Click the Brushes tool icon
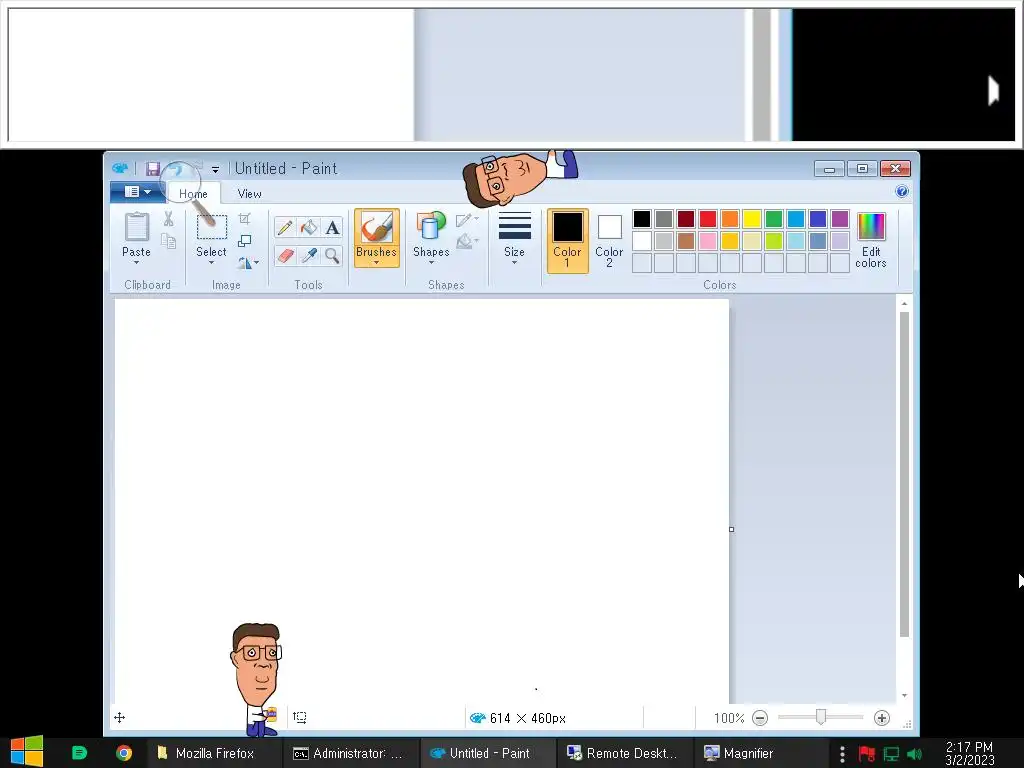1024x768 pixels. [x=377, y=227]
